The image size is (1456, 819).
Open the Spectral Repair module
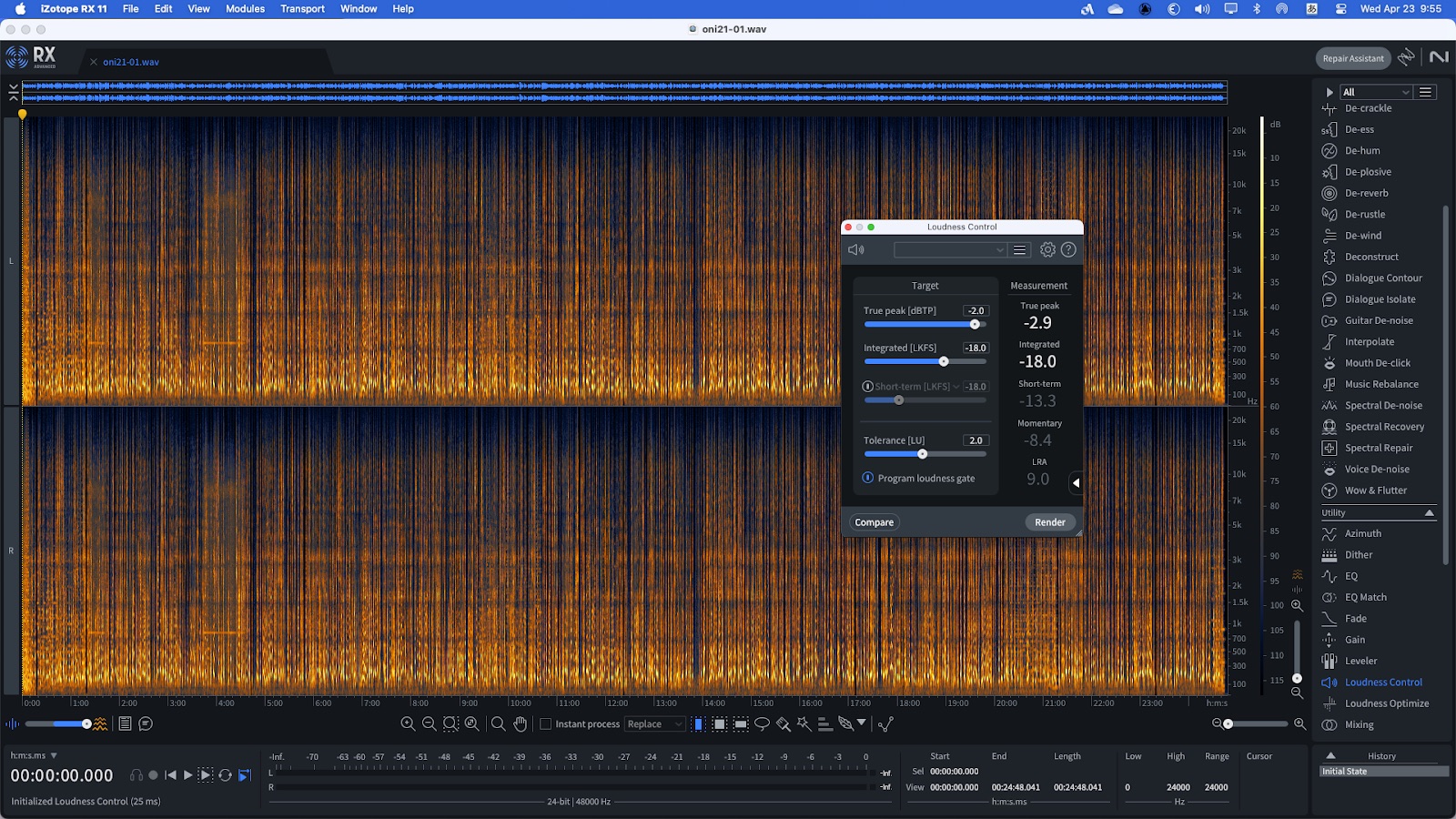(x=1378, y=448)
